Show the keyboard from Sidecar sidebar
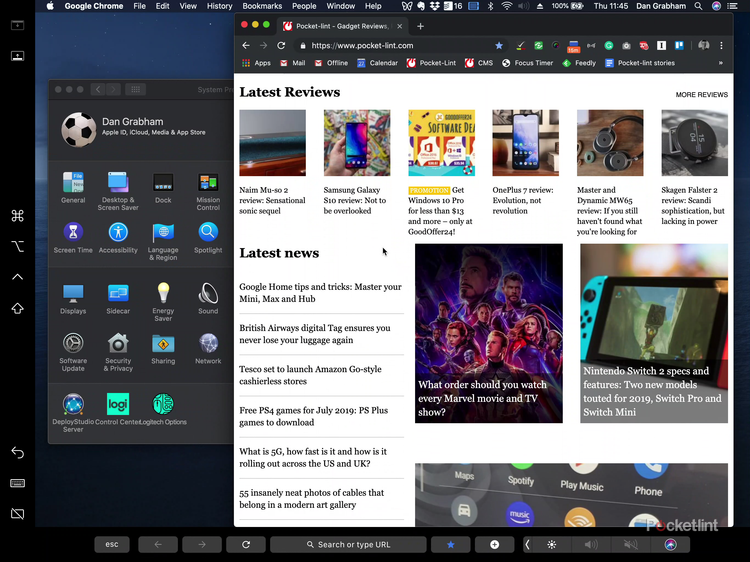The width and height of the screenshot is (750, 562). [18, 483]
